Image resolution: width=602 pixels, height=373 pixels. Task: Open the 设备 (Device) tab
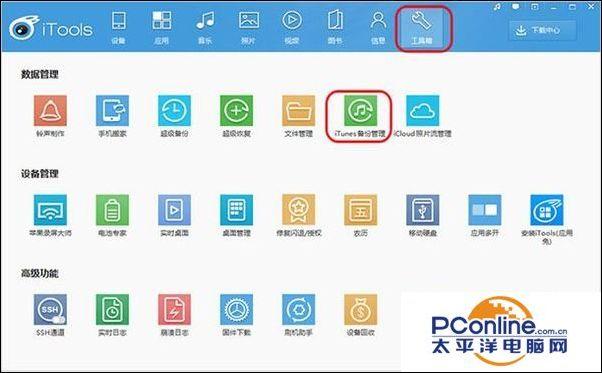click(x=118, y=27)
